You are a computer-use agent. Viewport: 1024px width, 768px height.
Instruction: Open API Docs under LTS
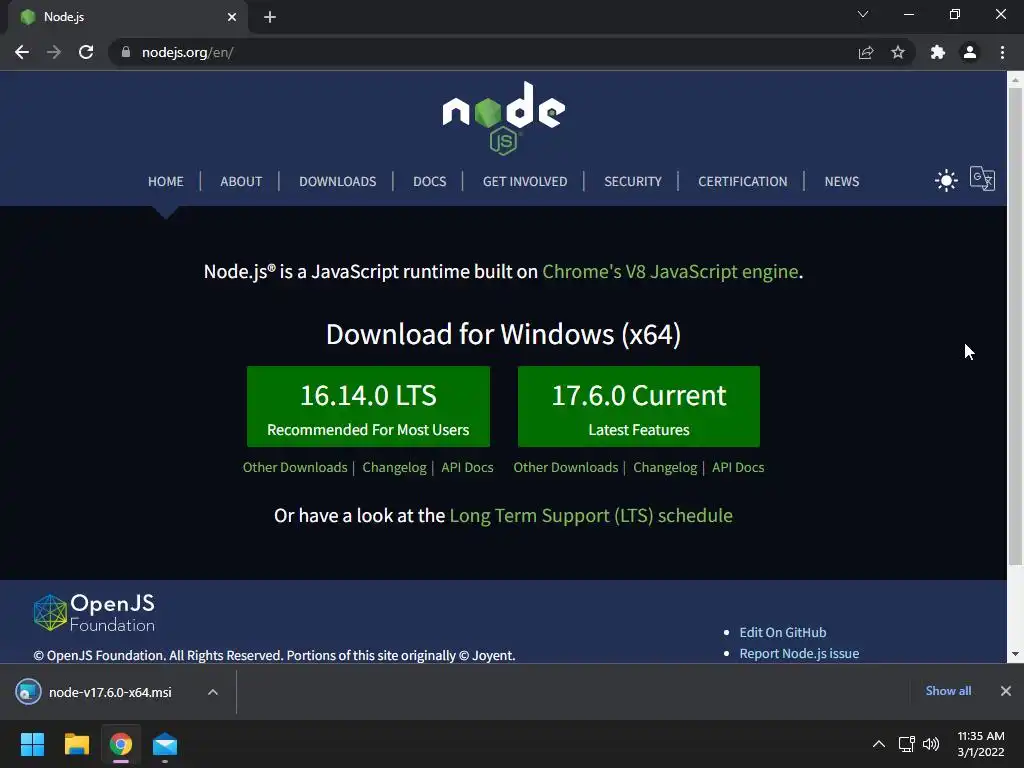tap(468, 468)
